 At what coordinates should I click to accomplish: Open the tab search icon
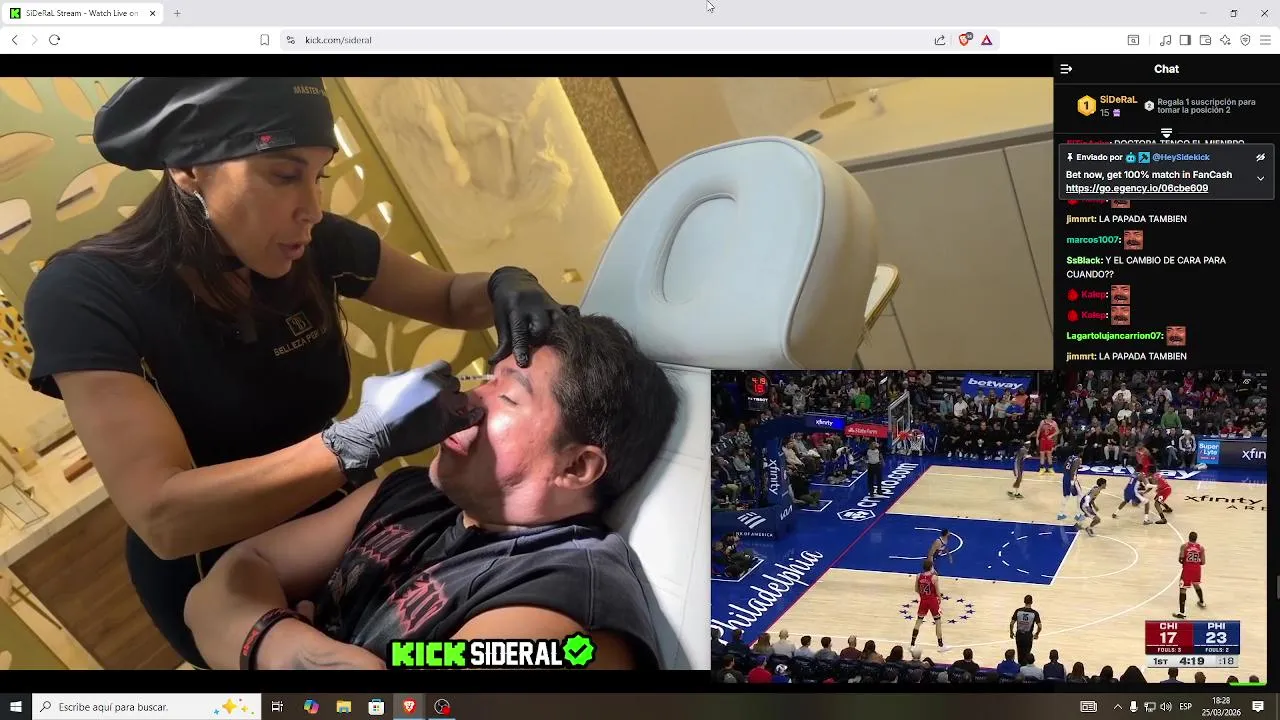click(1133, 40)
